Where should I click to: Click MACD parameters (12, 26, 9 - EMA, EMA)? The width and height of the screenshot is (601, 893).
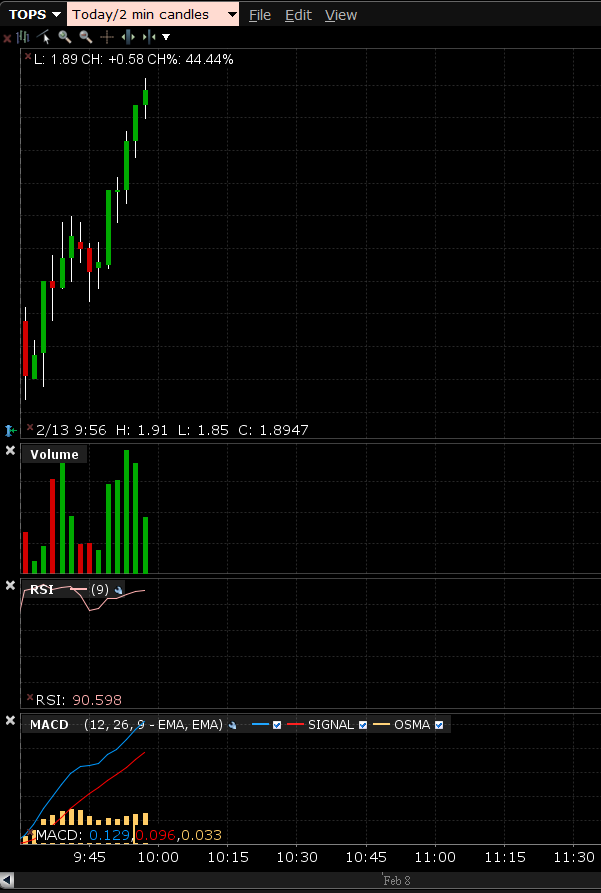point(153,725)
